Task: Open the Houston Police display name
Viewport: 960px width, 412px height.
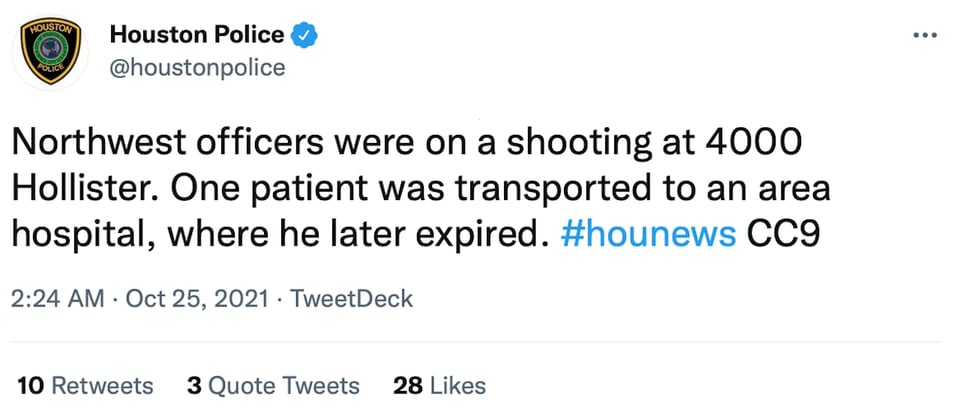Action: tap(197, 35)
